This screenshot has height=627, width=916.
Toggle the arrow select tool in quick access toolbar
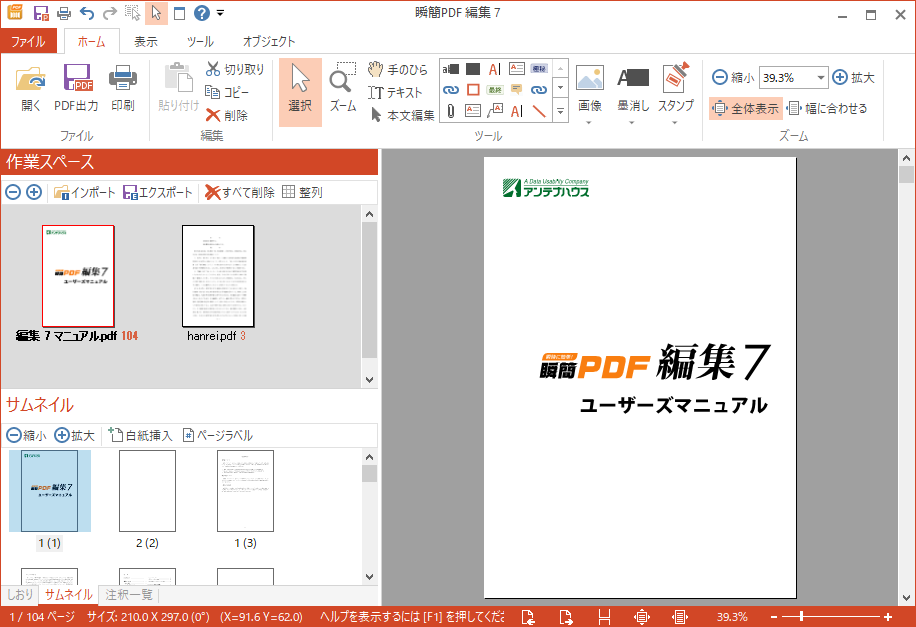[x=157, y=13]
